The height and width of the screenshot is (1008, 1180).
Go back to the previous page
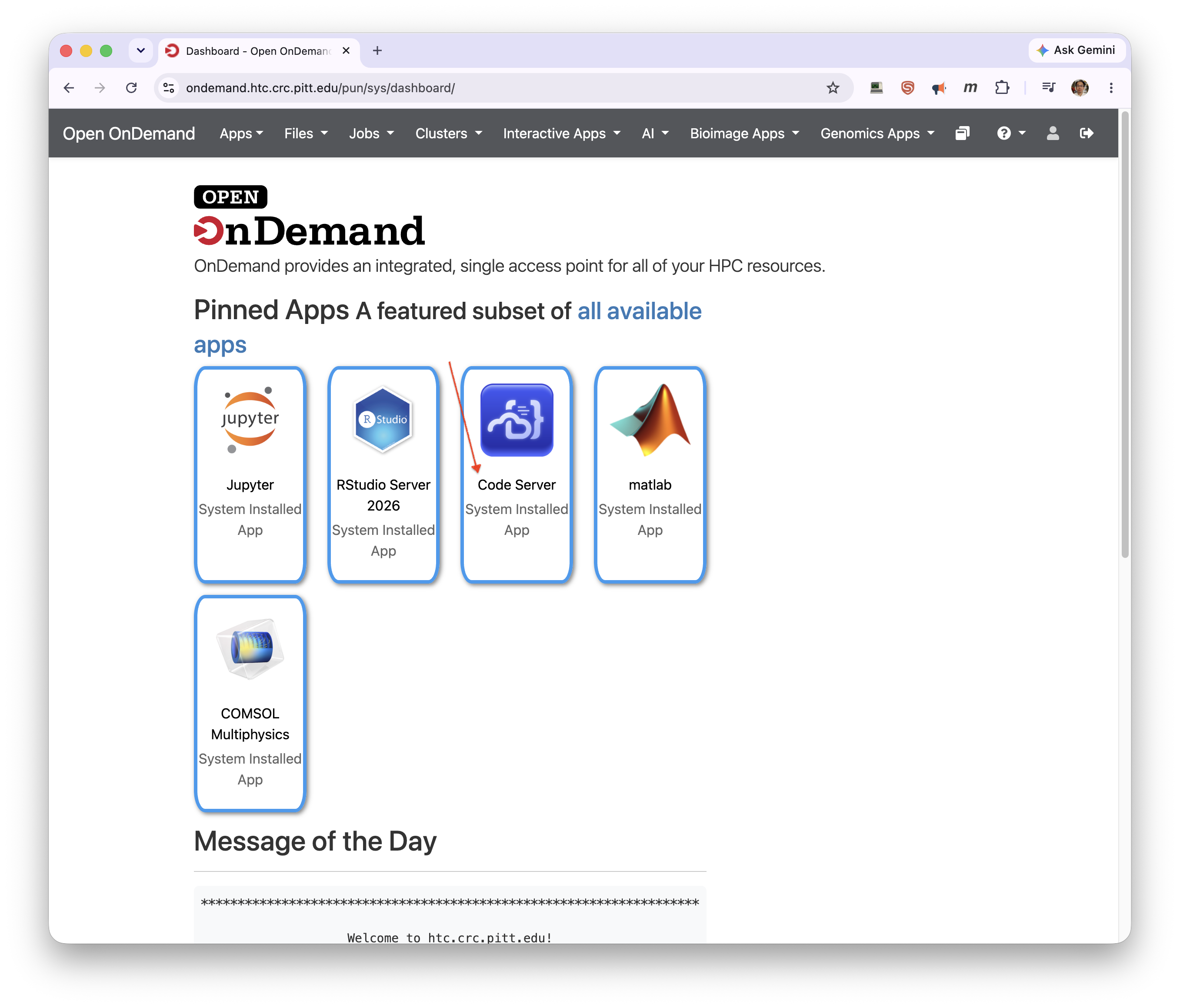(69, 88)
